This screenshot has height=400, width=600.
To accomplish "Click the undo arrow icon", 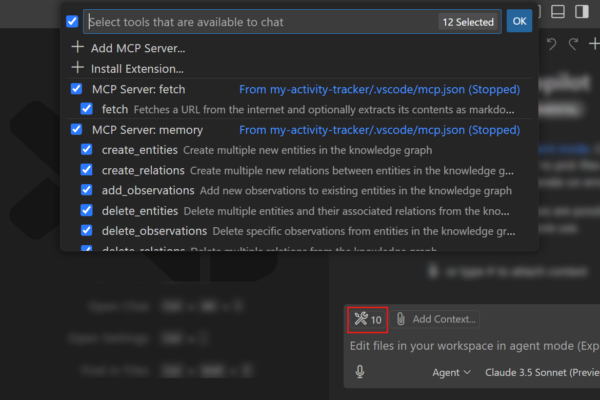I will click(x=551, y=44).
